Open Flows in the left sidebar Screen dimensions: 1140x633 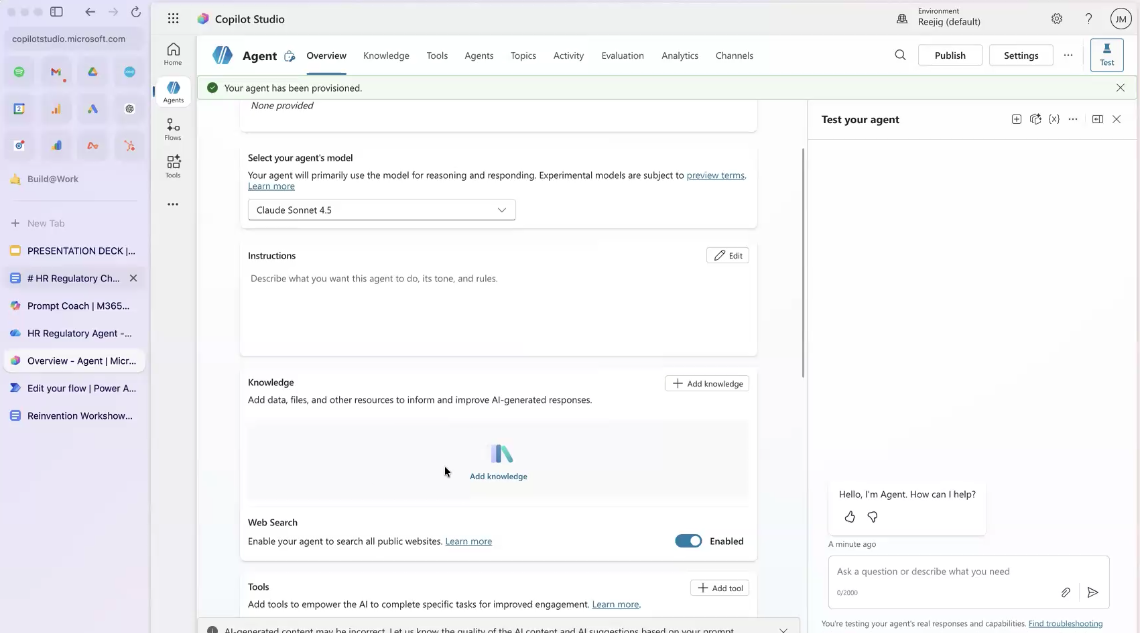pos(173,129)
